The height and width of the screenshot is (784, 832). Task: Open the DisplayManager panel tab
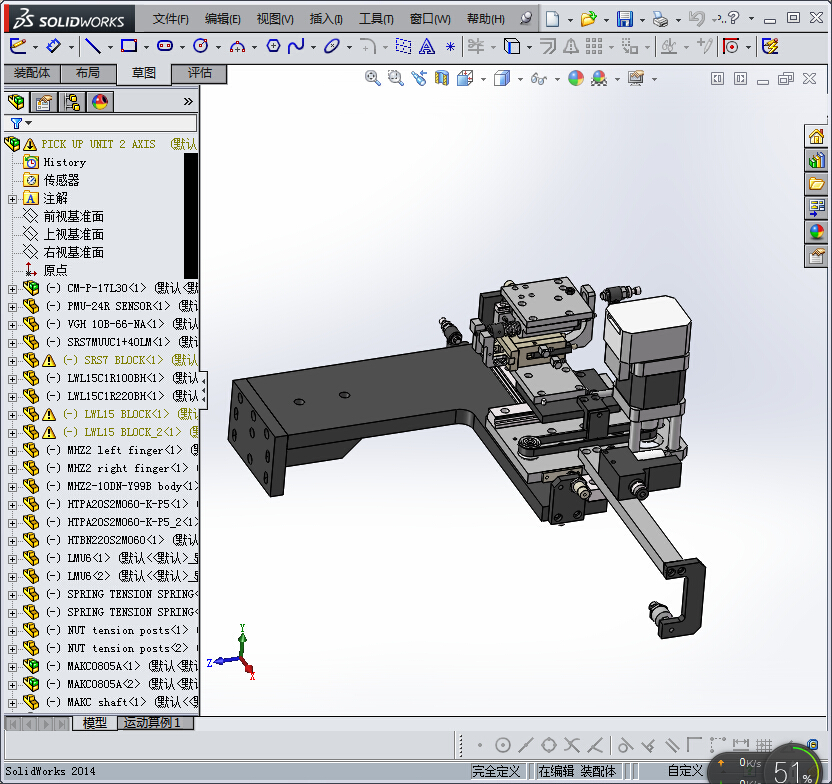click(x=100, y=101)
